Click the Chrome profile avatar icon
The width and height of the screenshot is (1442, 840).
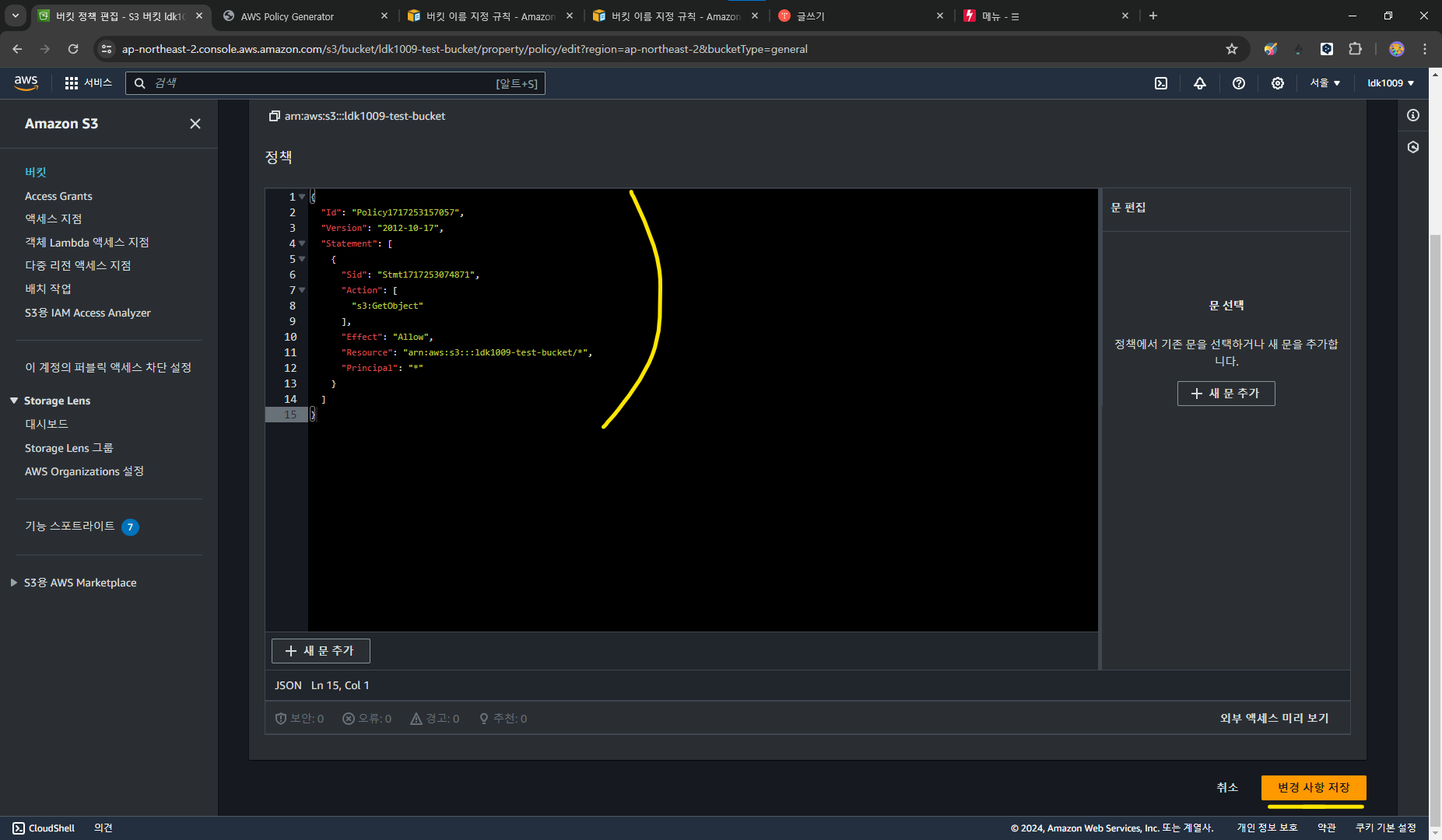click(x=1397, y=49)
